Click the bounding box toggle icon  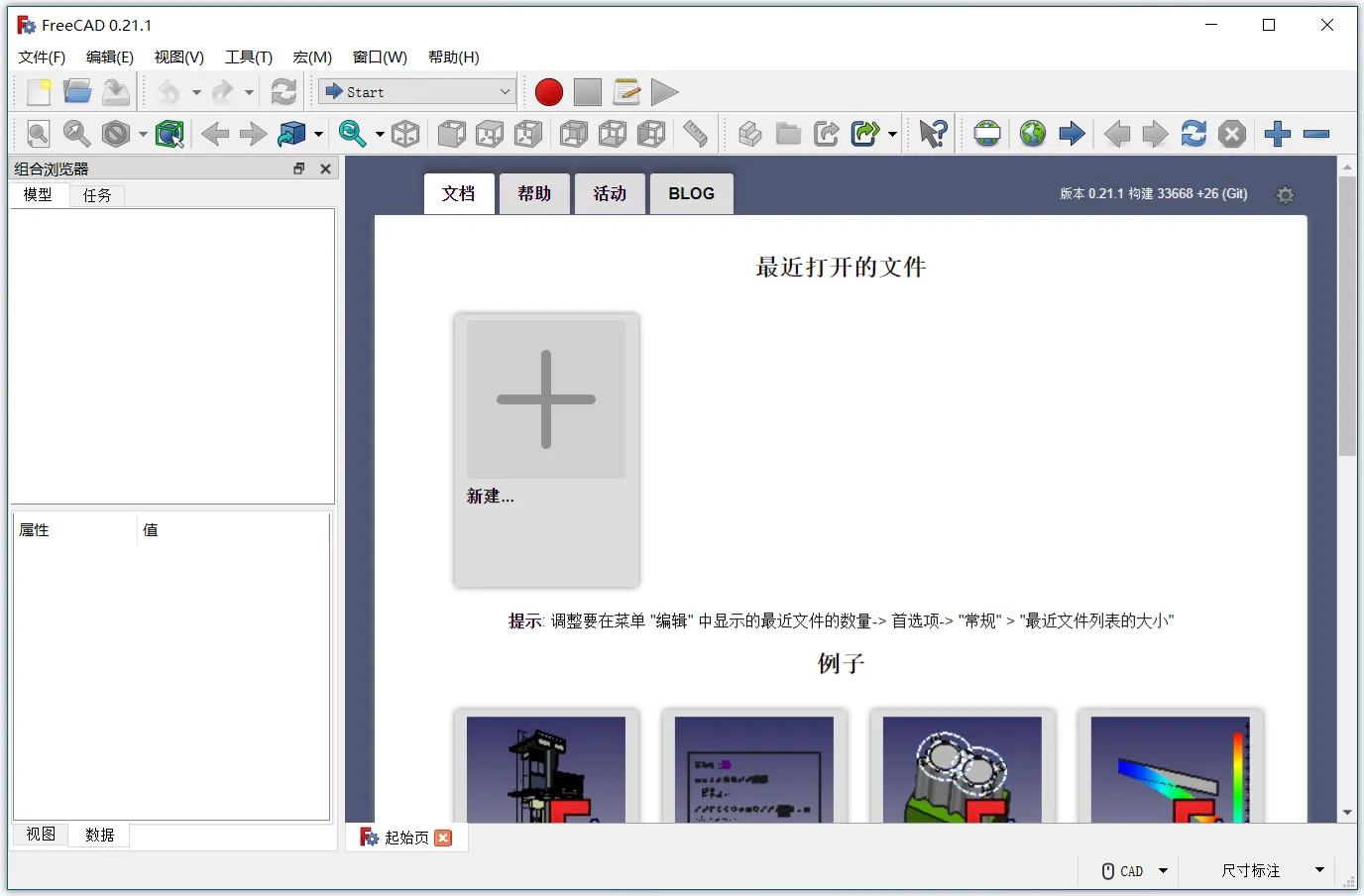[170, 134]
